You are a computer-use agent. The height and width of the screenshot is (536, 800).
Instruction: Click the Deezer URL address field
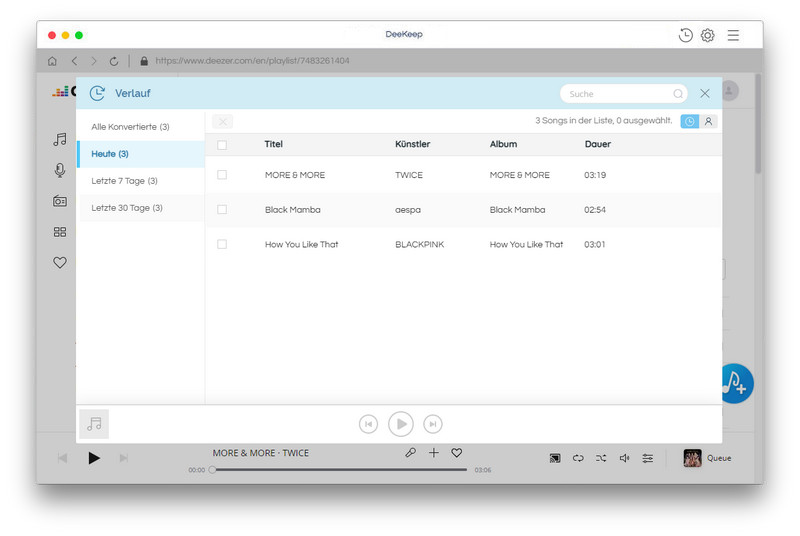252,61
